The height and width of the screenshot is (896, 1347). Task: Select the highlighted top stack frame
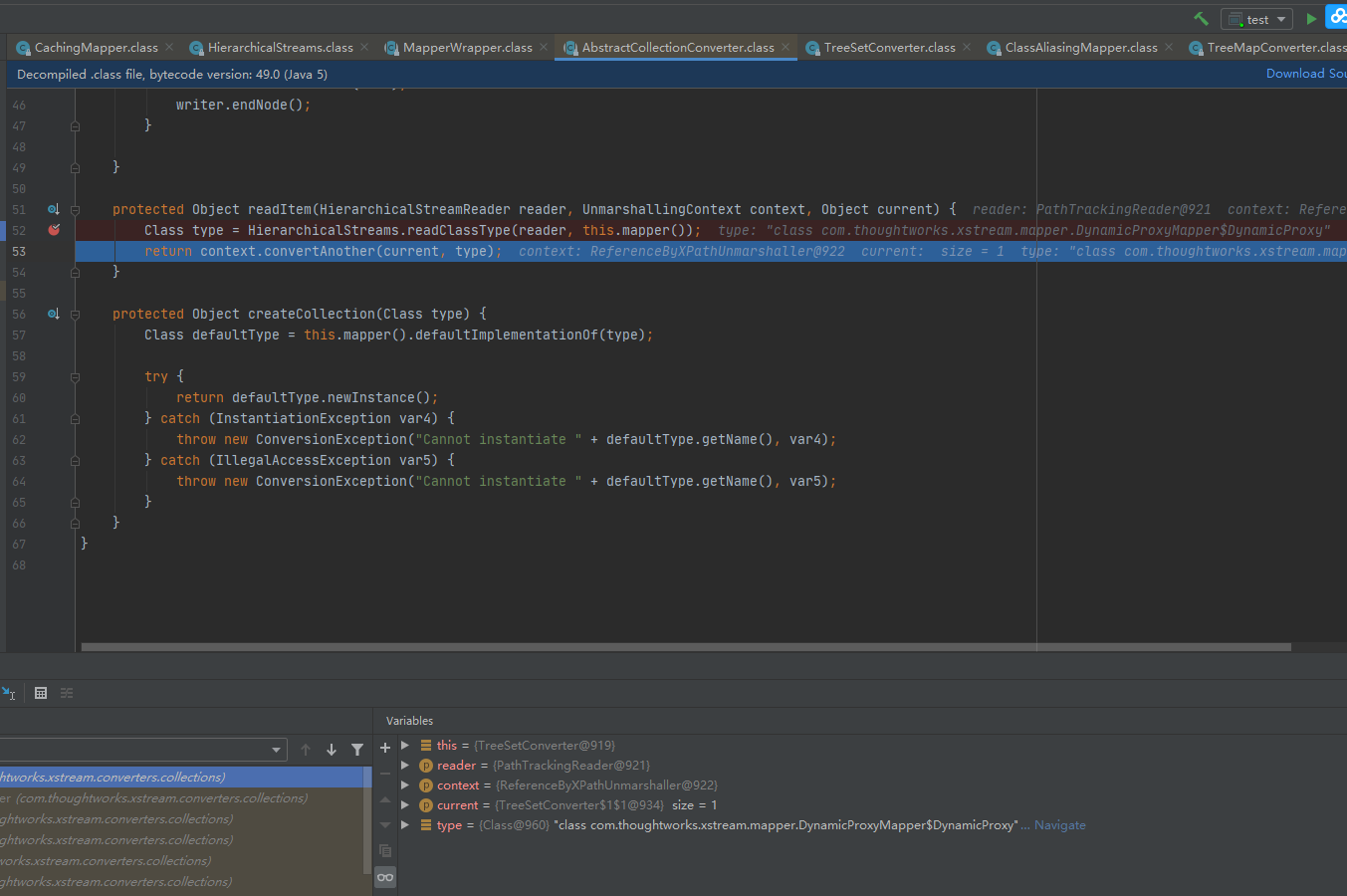click(181, 778)
